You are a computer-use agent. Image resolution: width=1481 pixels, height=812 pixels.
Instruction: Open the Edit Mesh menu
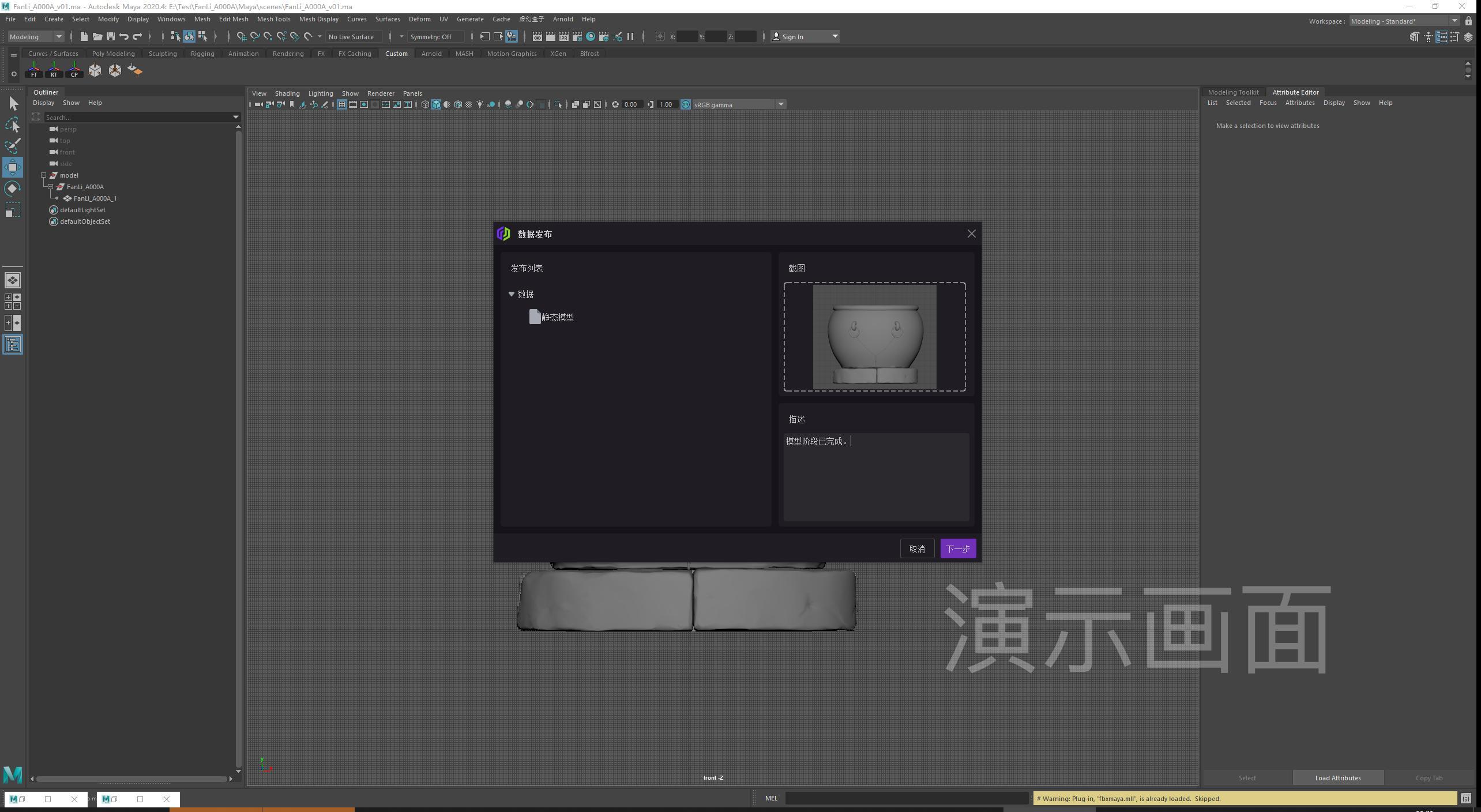[x=234, y=19]
